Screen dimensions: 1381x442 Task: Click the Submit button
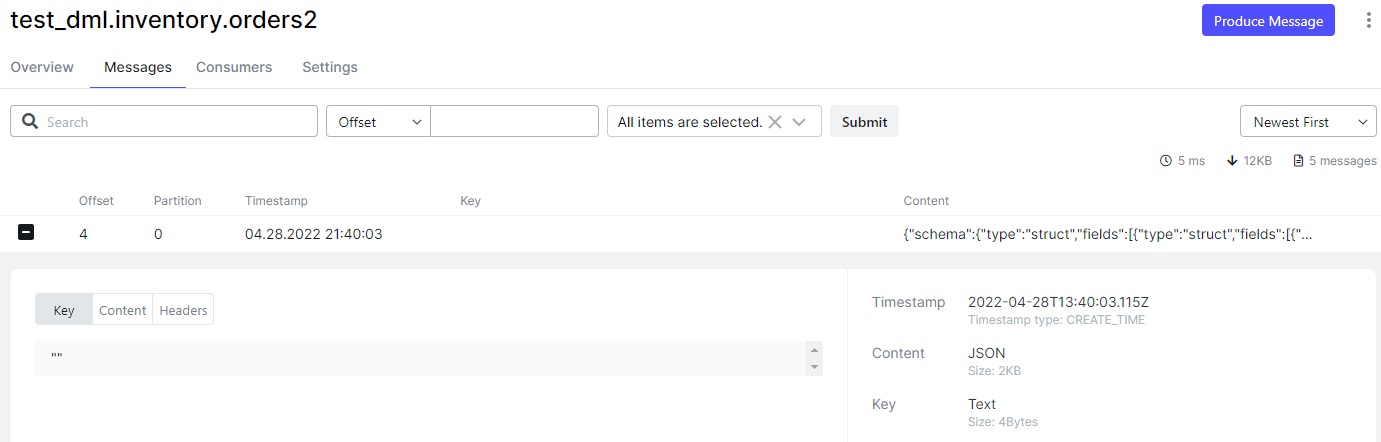tap(864, 121)
